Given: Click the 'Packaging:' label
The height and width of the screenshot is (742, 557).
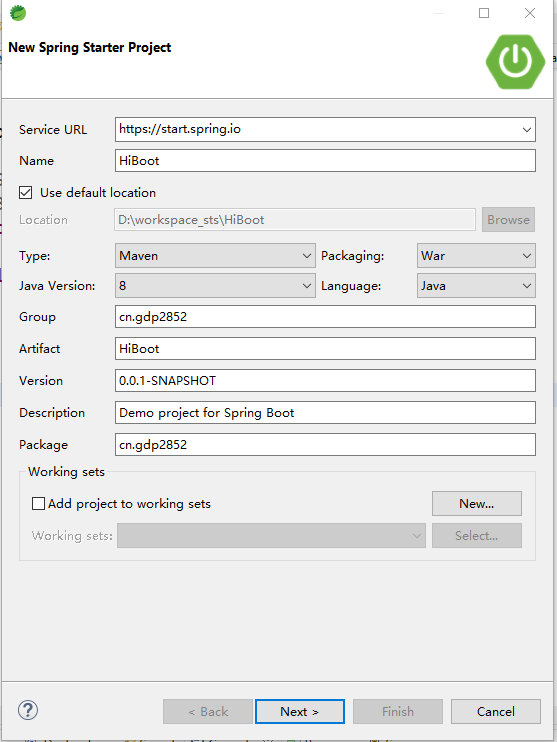Looking at the screenshot, I should 353,256.
